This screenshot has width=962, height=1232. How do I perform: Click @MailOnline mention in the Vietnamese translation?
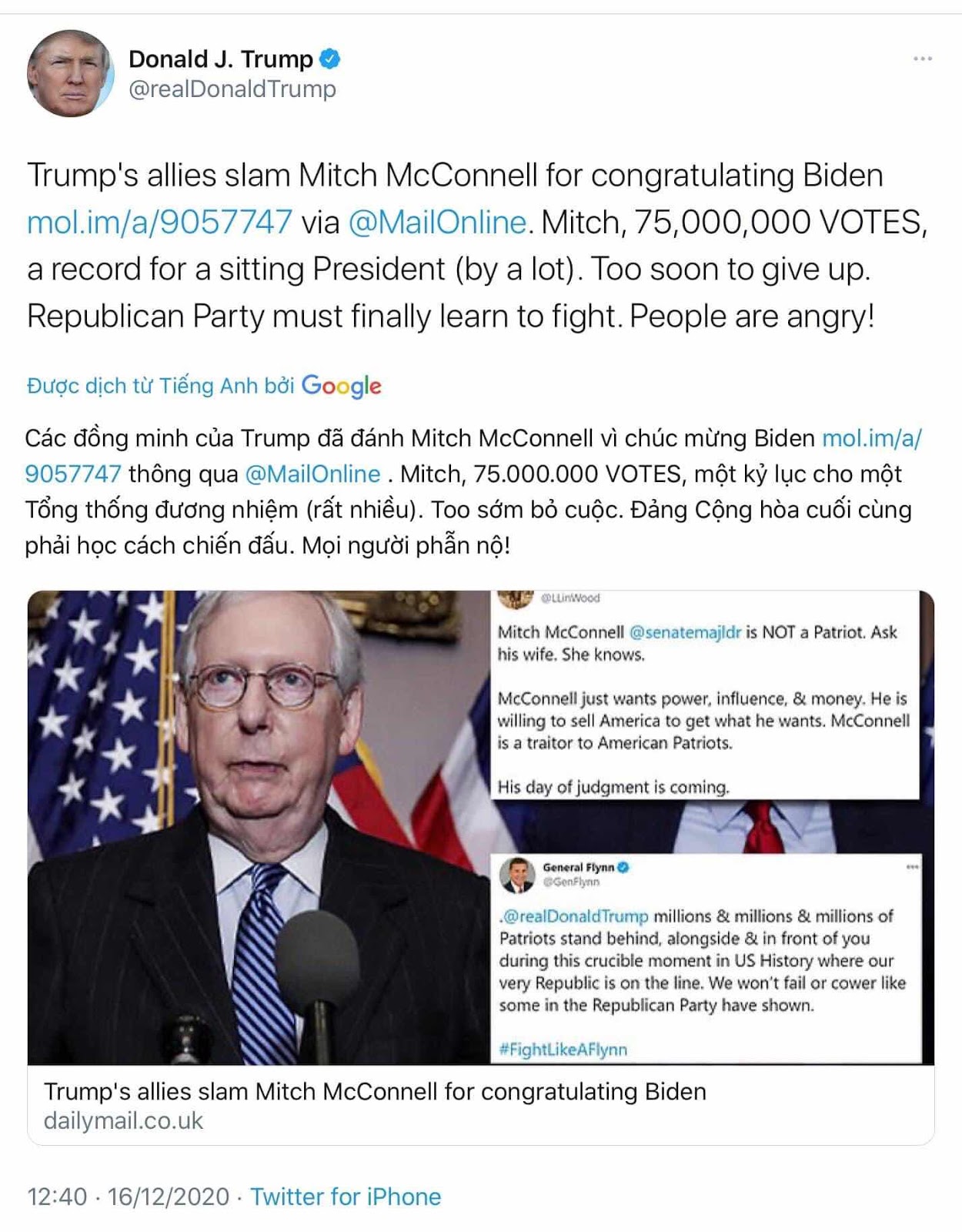312,474
